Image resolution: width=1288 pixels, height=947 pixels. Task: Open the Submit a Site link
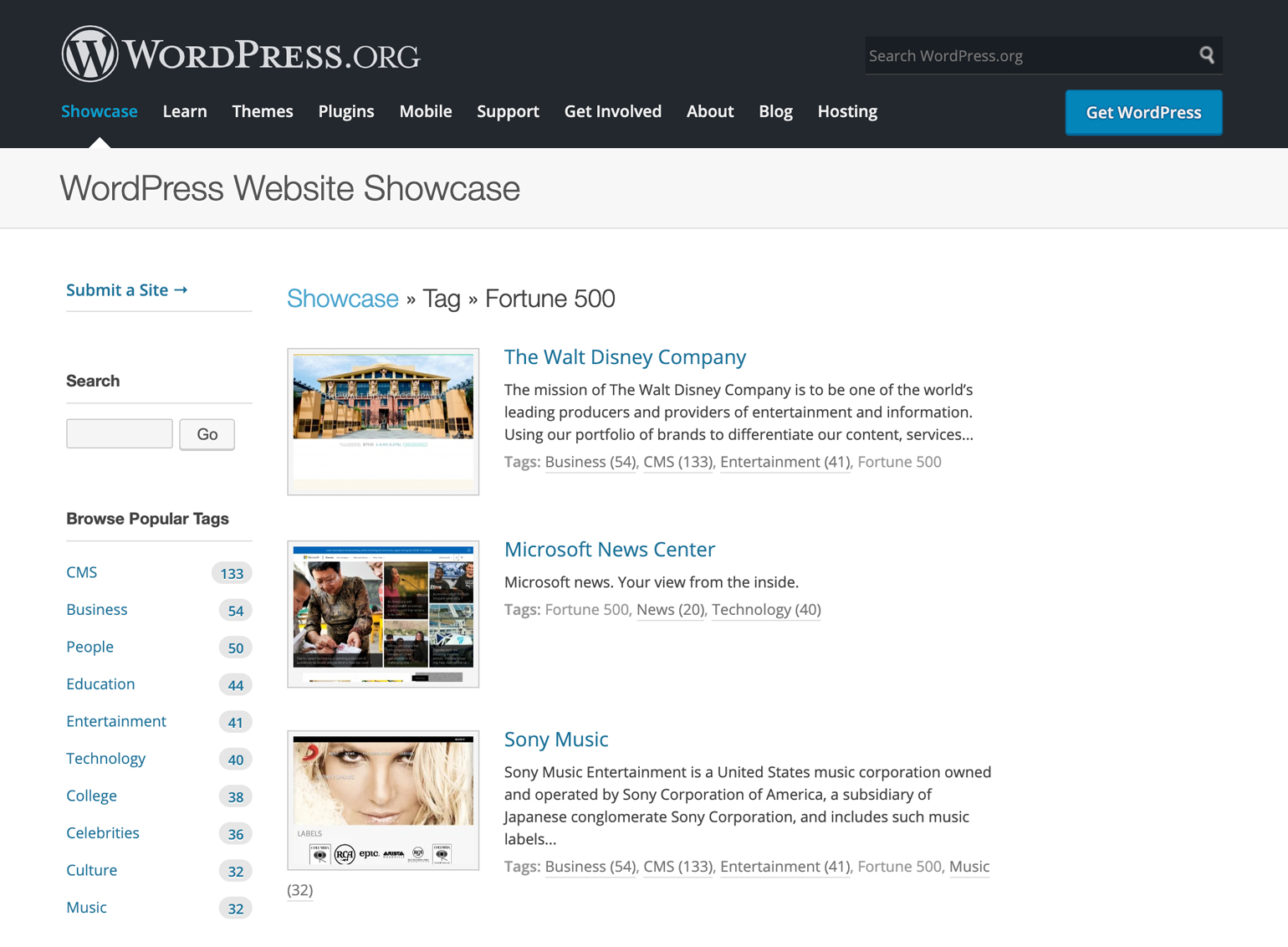[x=126, y=289]
